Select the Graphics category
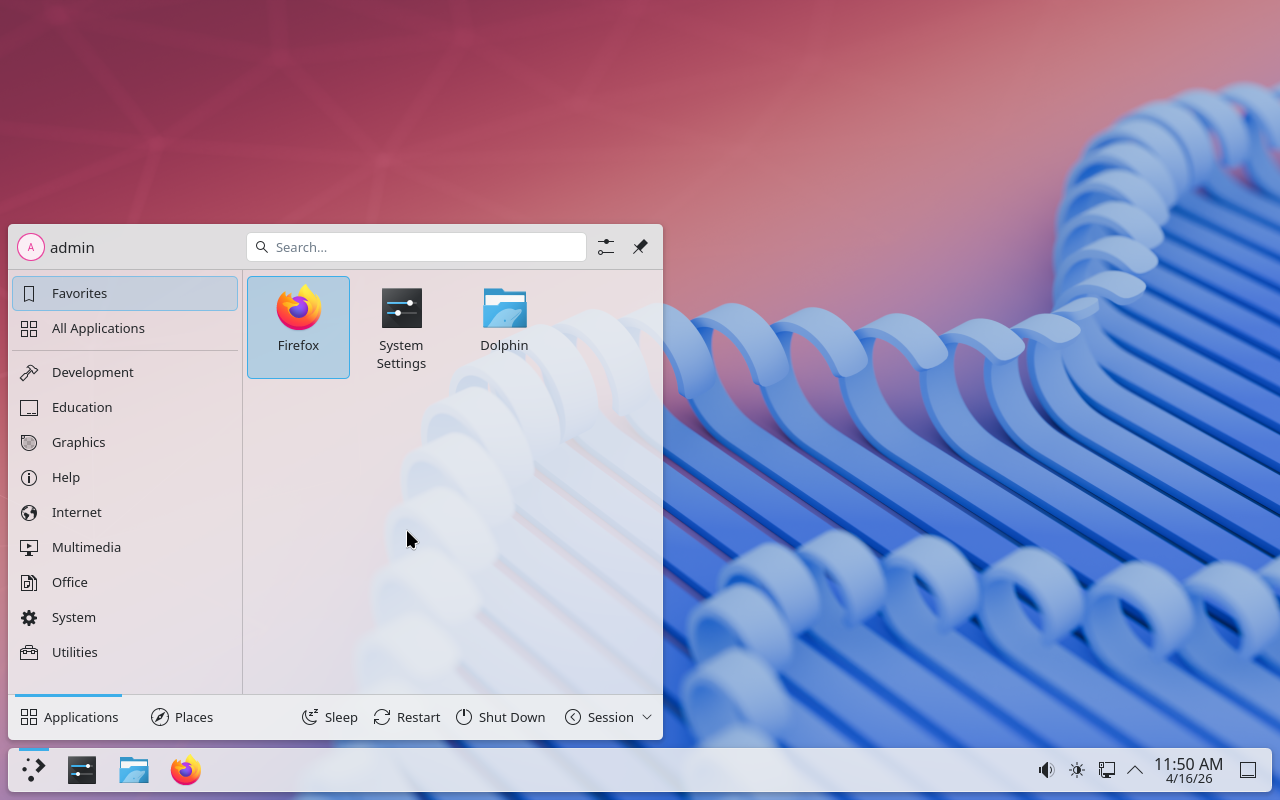Viewport: 1280px width, 800px height. 78,442
